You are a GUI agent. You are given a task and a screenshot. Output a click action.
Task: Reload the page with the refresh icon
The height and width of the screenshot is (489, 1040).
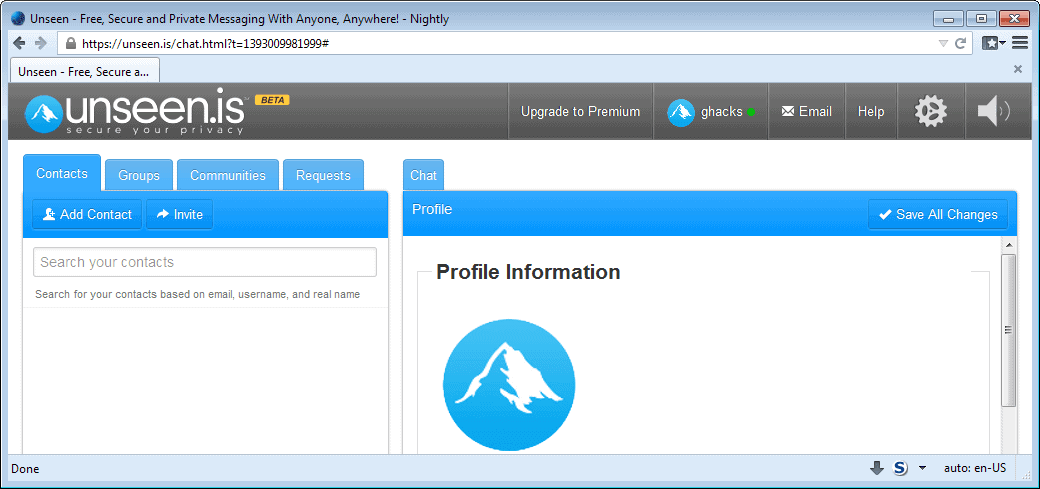click(960, 44)
